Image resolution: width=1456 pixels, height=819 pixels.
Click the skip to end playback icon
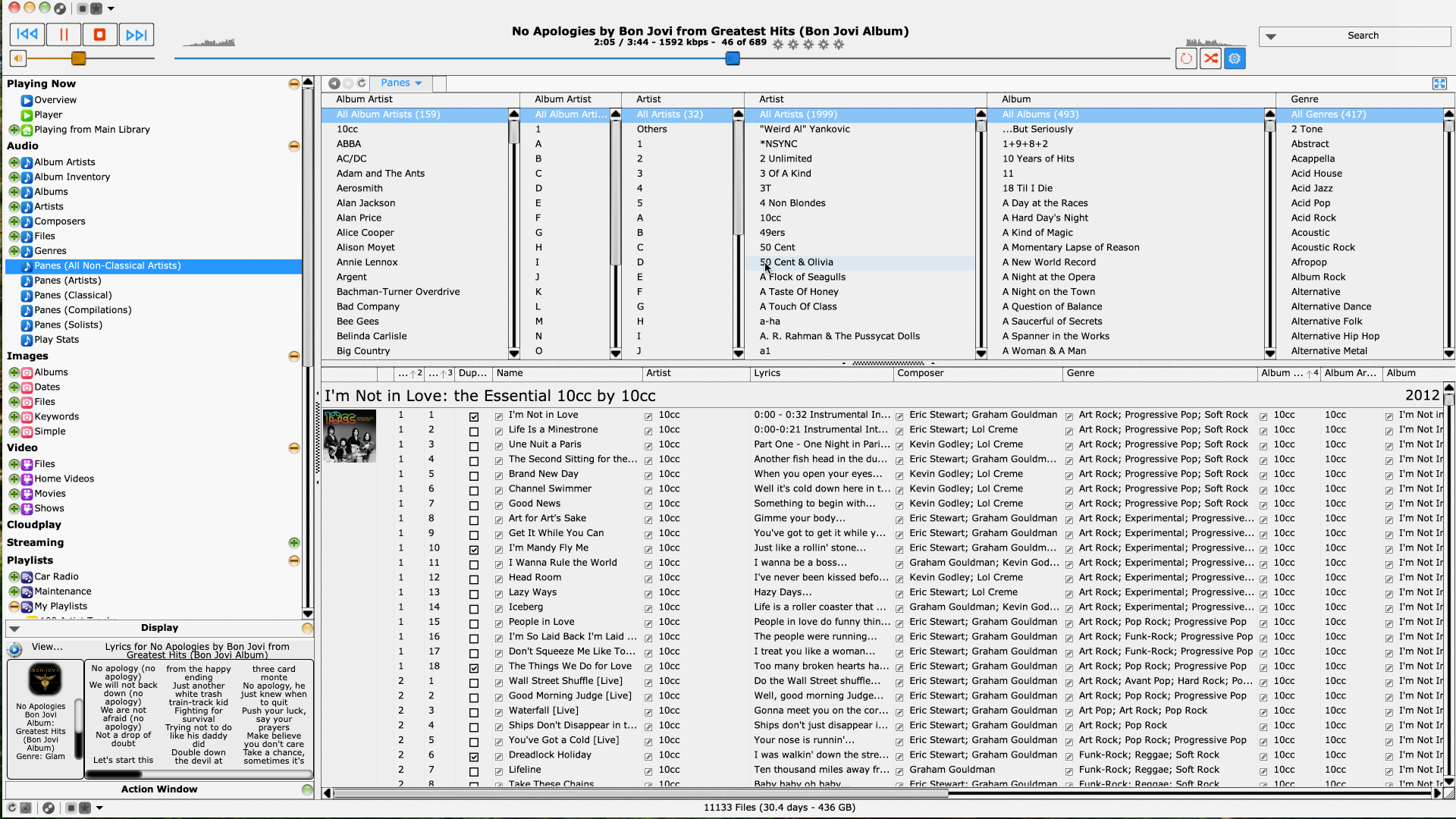click(x=135, y=34)
